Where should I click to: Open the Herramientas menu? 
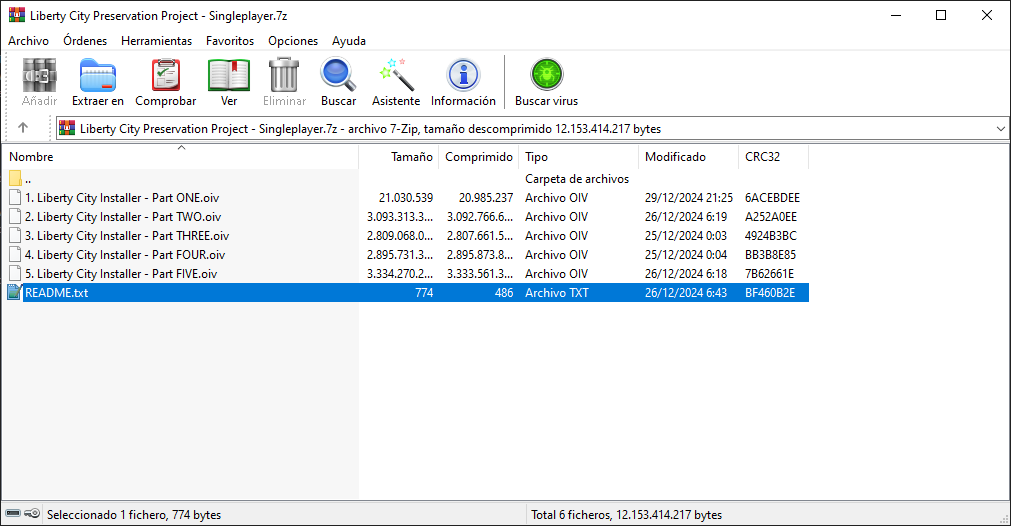157,41
